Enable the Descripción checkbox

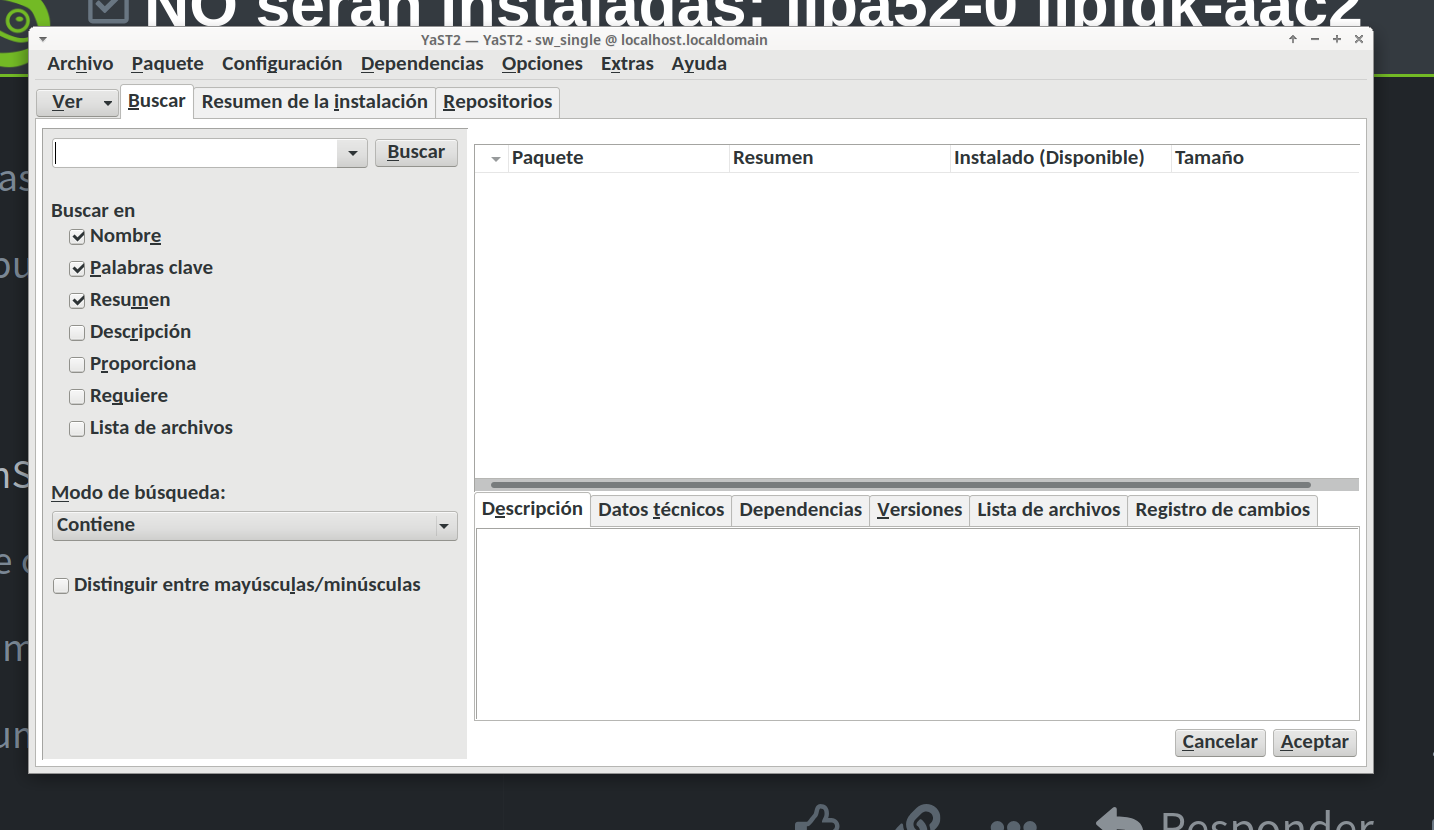click(77, 333)
